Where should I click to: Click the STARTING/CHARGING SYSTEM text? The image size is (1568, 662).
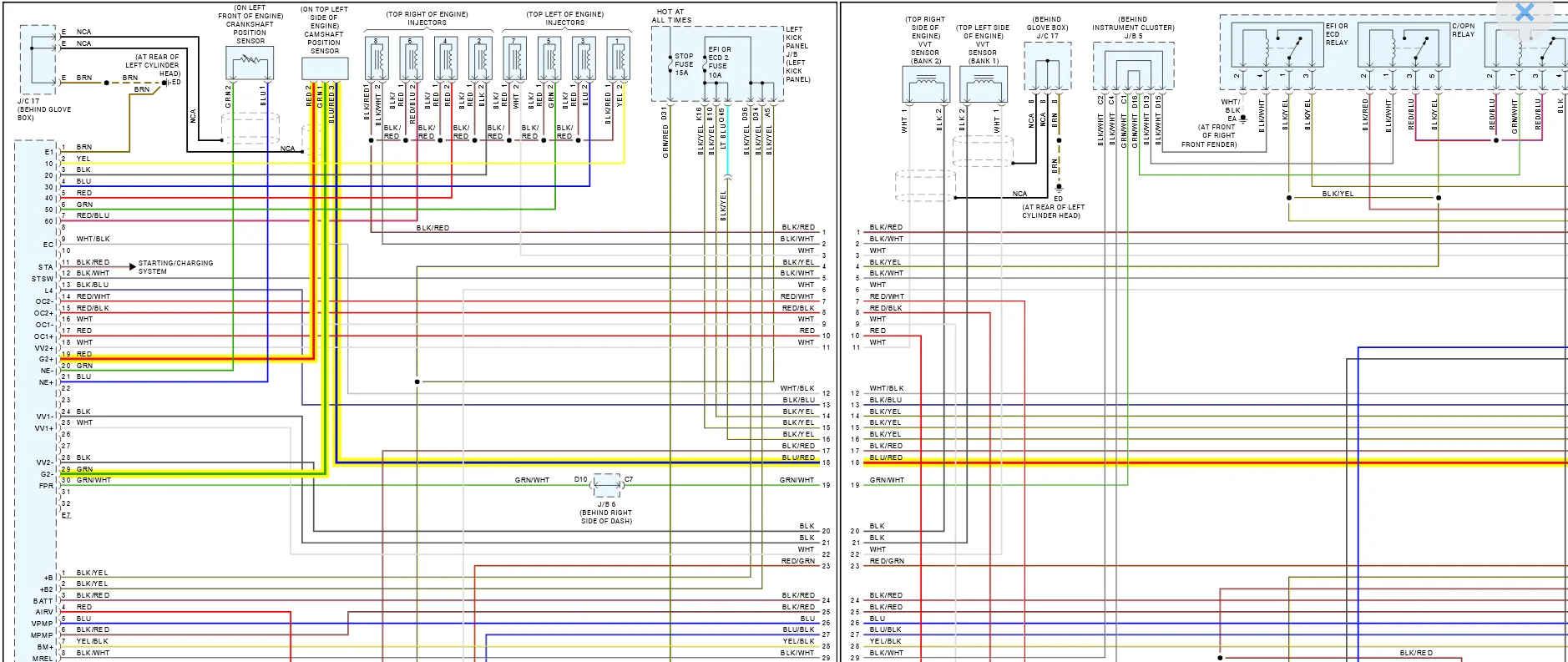pos(175,267)
